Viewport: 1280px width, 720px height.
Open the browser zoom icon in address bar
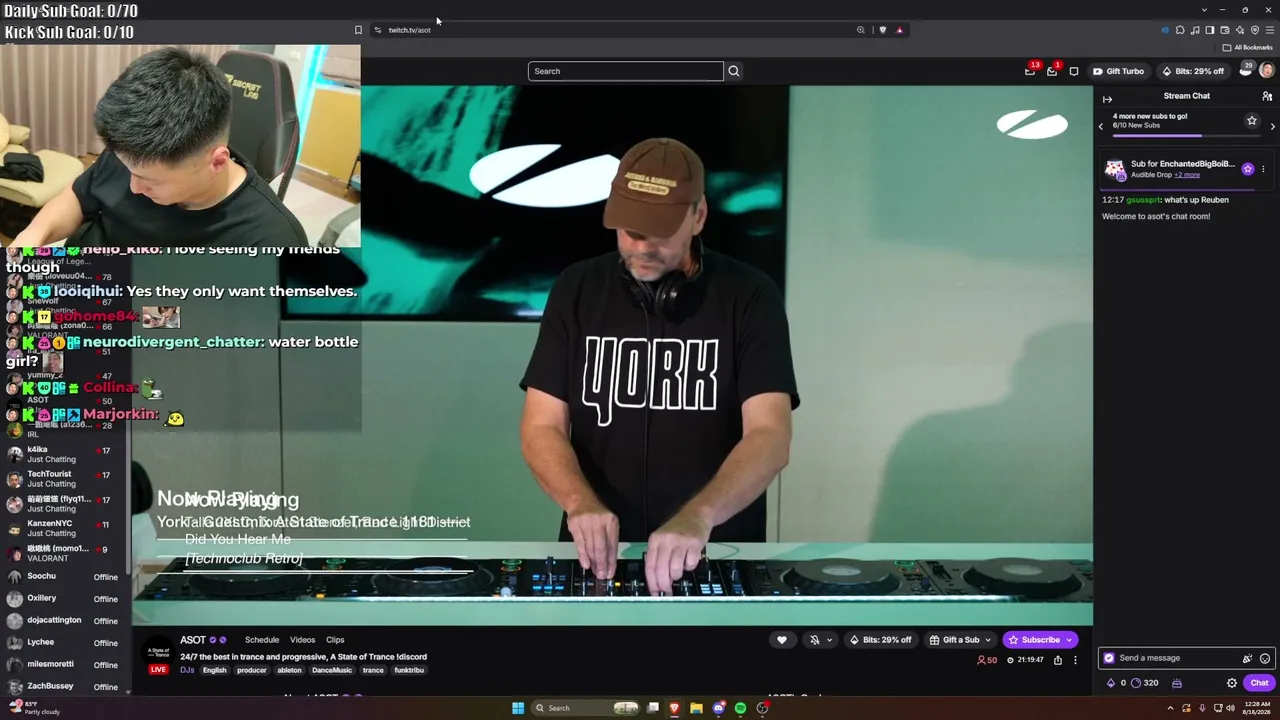click(860, 30)
